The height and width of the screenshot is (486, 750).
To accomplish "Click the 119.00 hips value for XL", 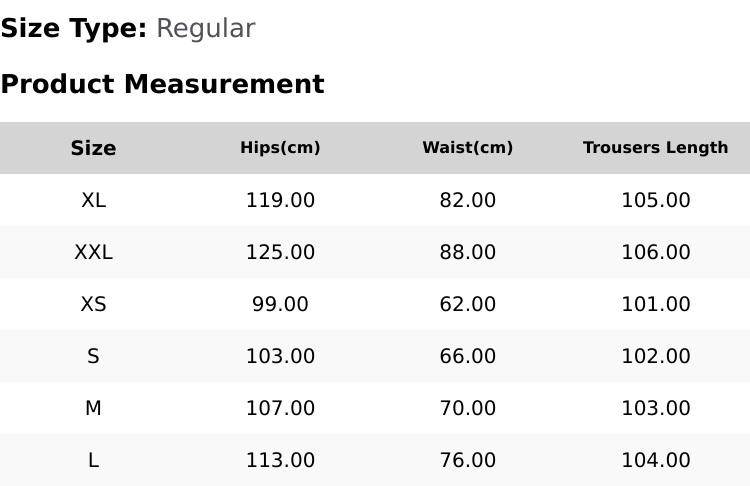I will click(x=280, y=200).
